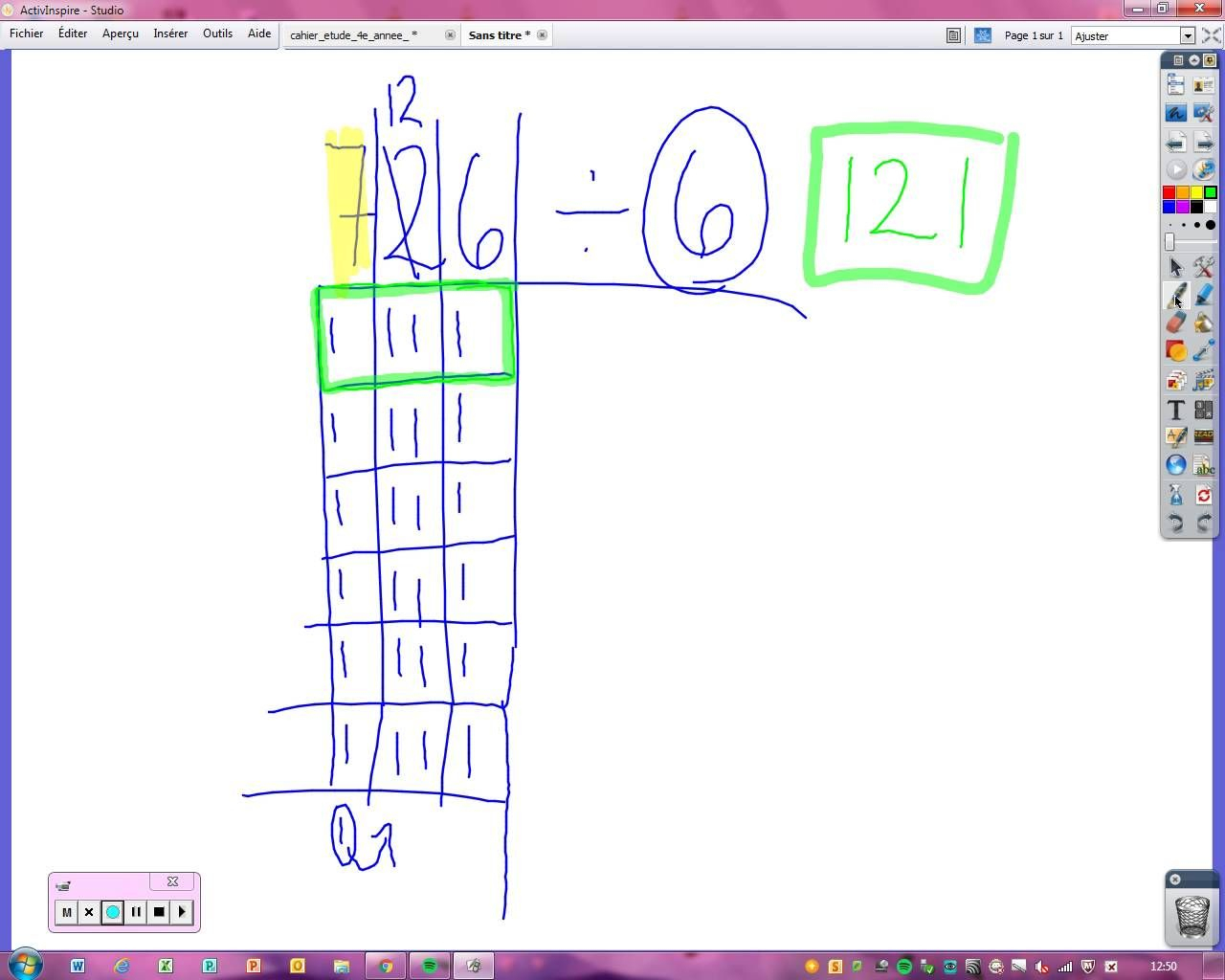Select the Highlighter tool

(x=1204, y=295)
